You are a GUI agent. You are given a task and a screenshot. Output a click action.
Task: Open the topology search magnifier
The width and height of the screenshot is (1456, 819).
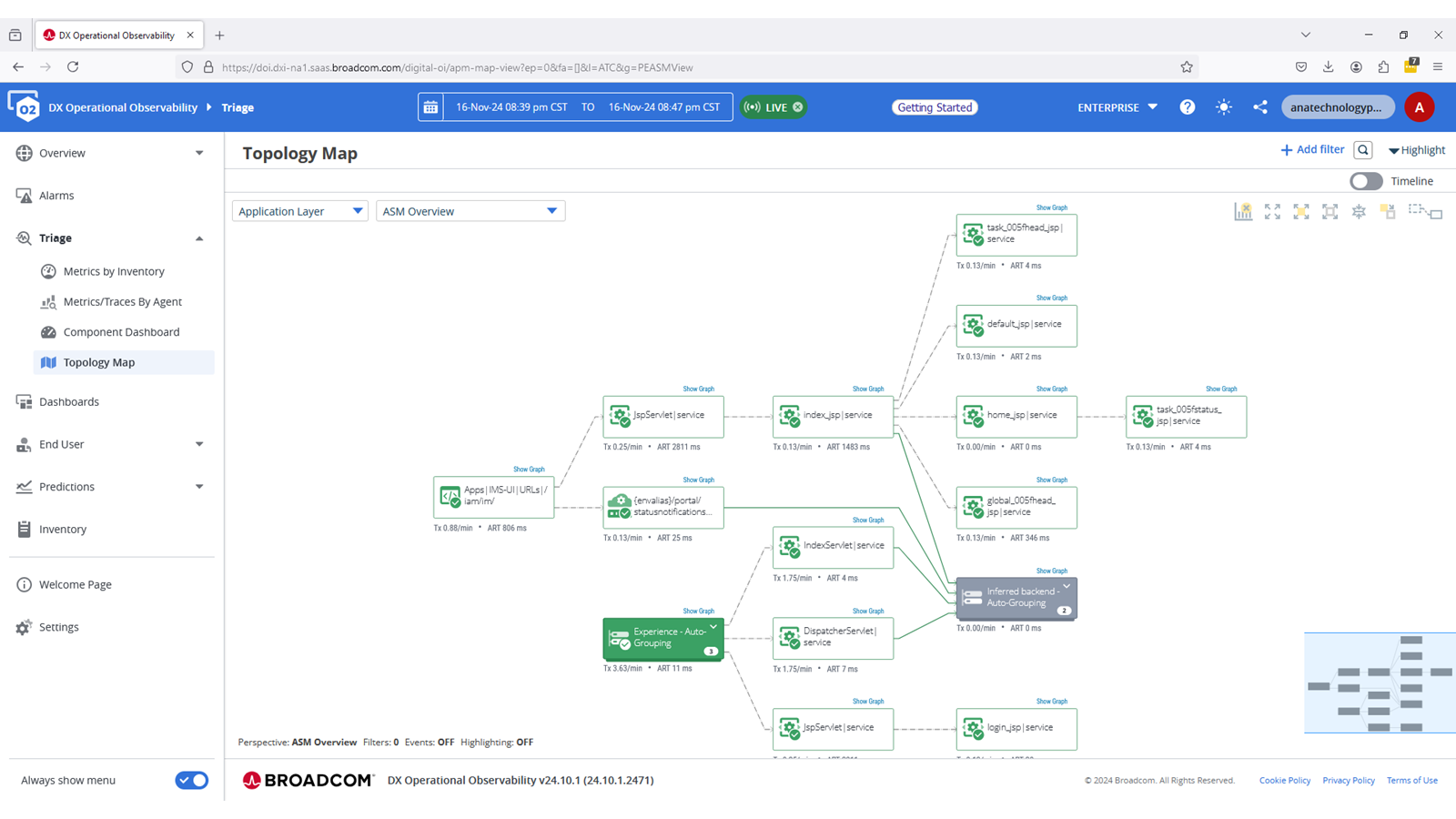point(1362,150)
